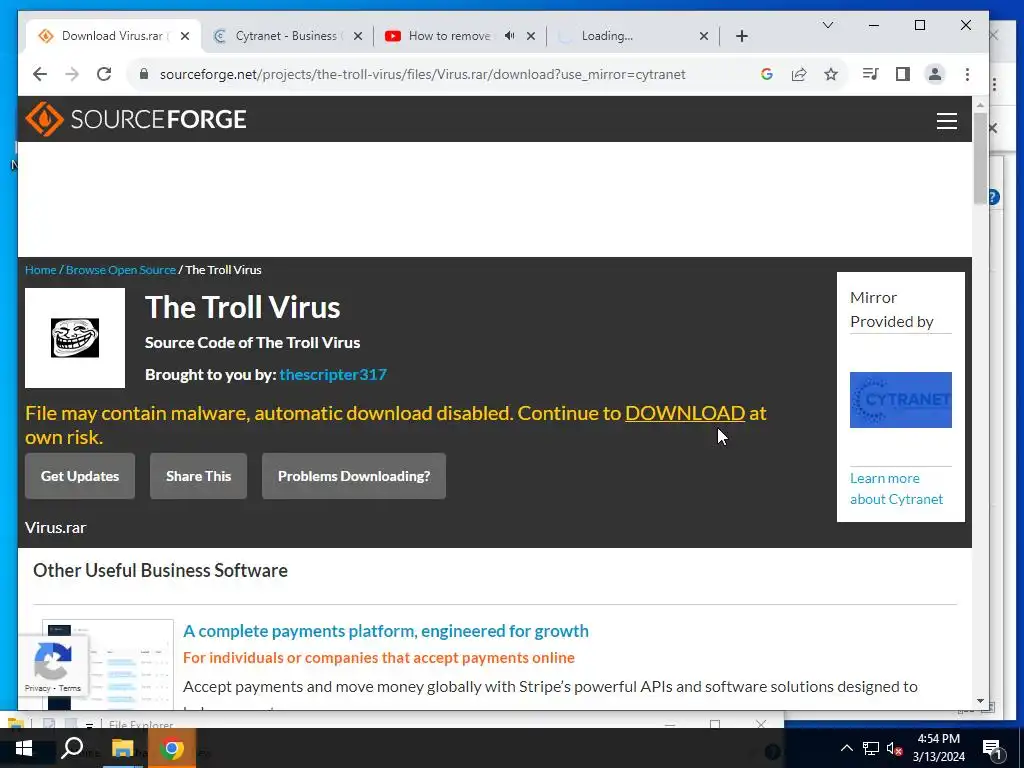The image size is (1024, 768).
Task: Close the Download Virus.rar tab
Action: click(185, 36)
